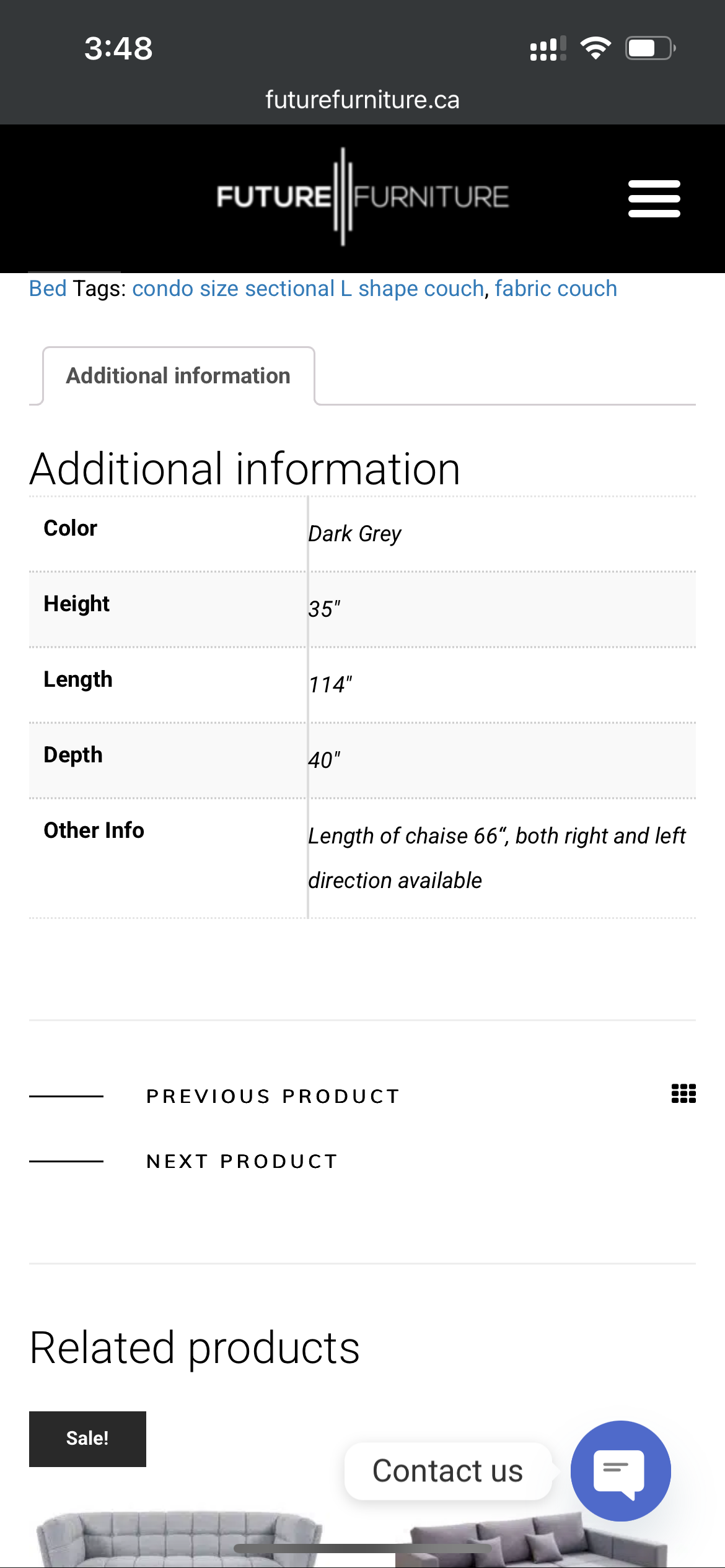Tap the 3:48 clock in status bar
The image size is (725, 1568).
pos(118,48)
